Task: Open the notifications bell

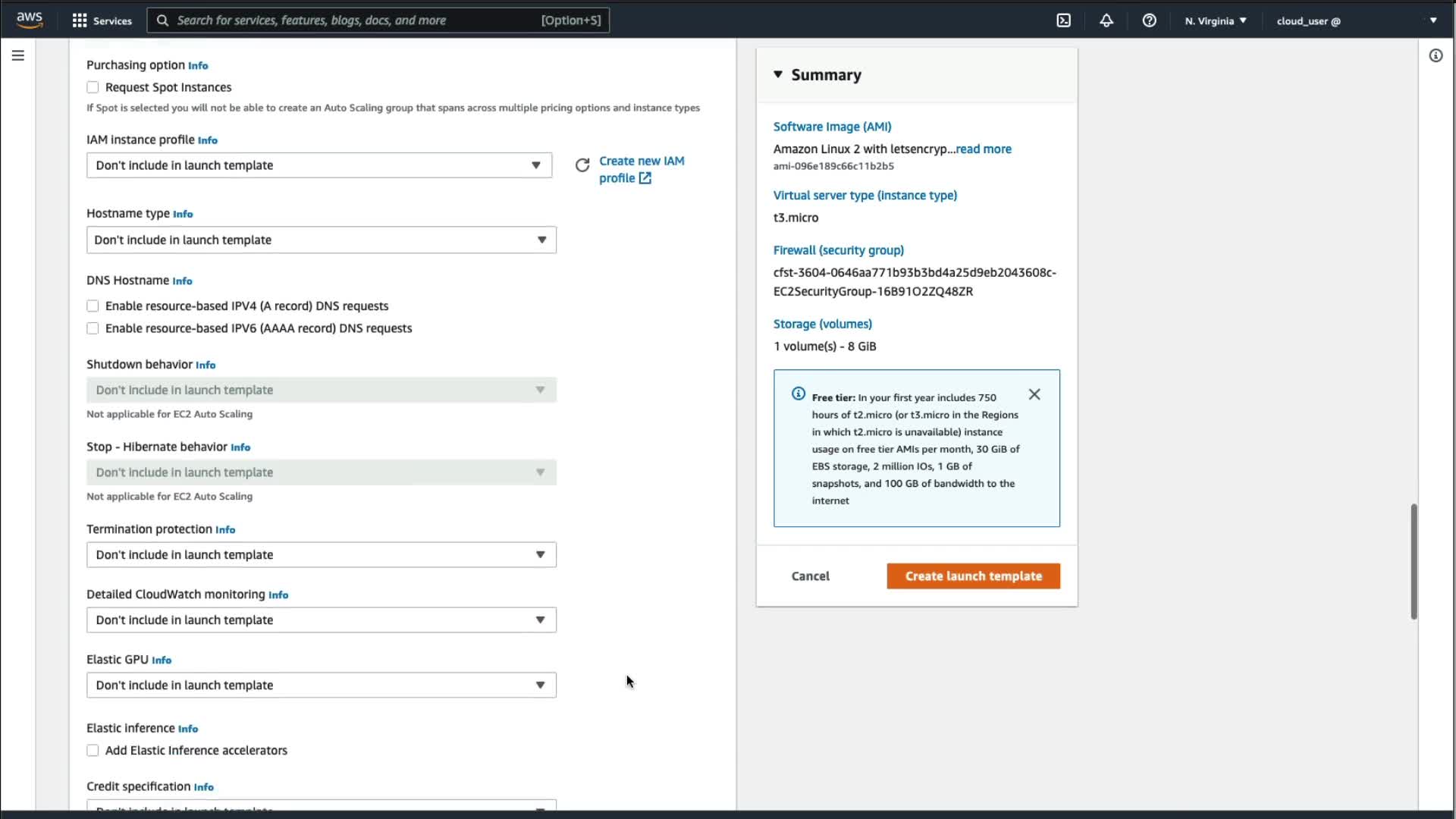Action: 1106,20
